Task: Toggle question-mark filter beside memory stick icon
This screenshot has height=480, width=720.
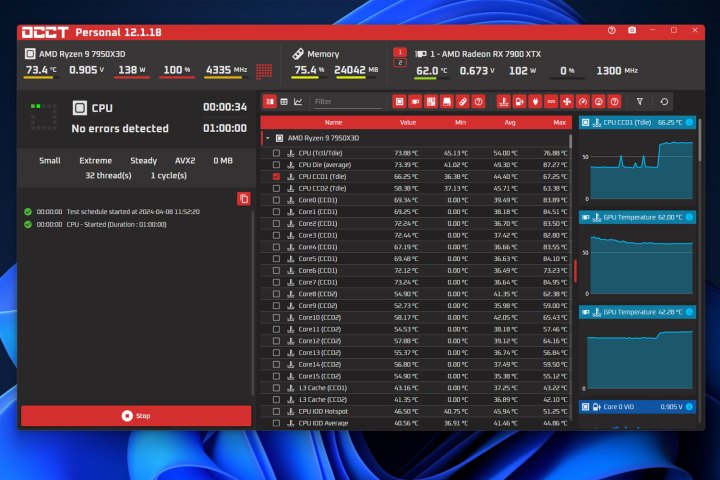Action: click(x=478, y=102)
